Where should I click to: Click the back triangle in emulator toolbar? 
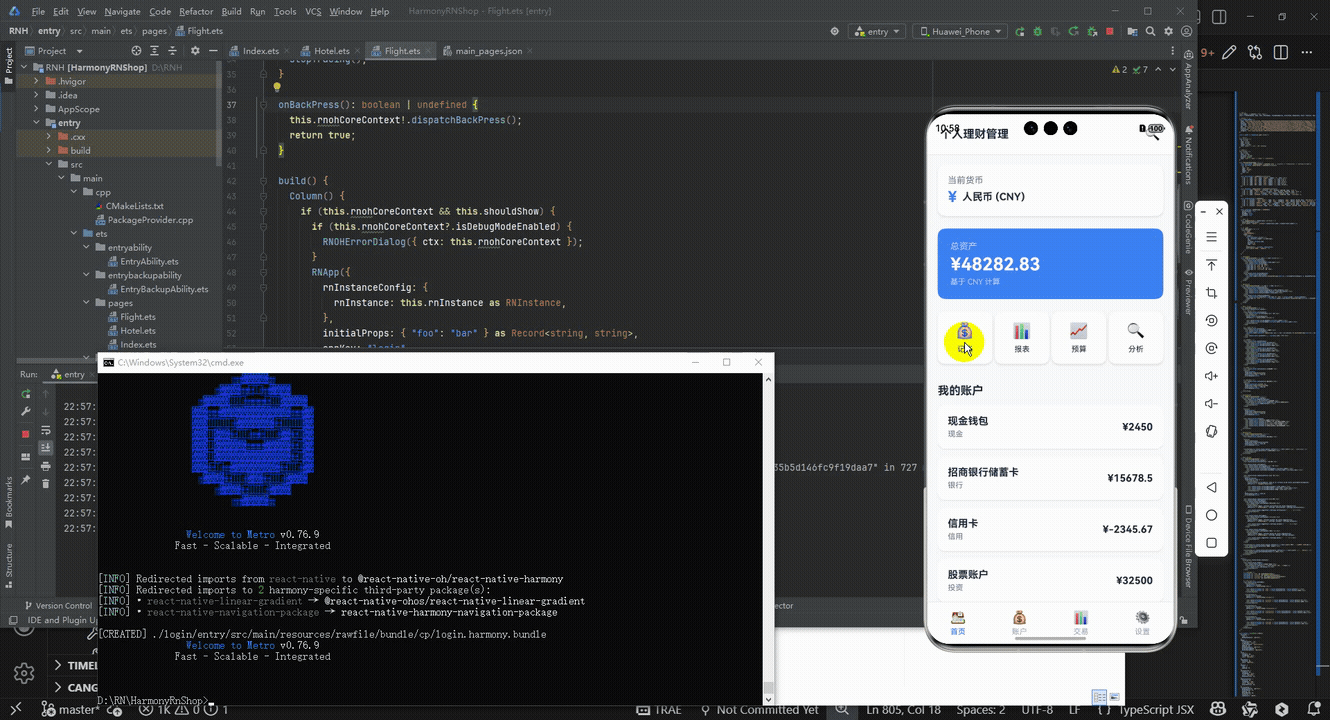pos(1211,487)
